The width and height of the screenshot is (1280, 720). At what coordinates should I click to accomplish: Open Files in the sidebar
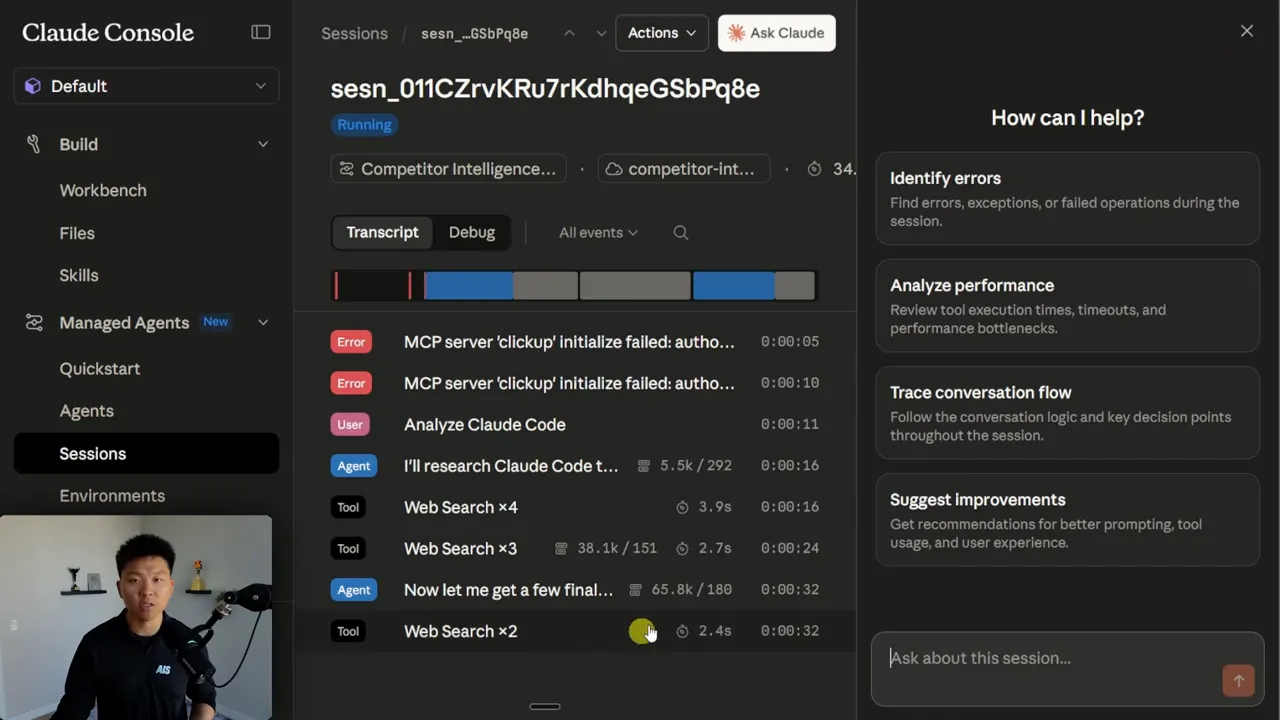[x=77, y=233]
